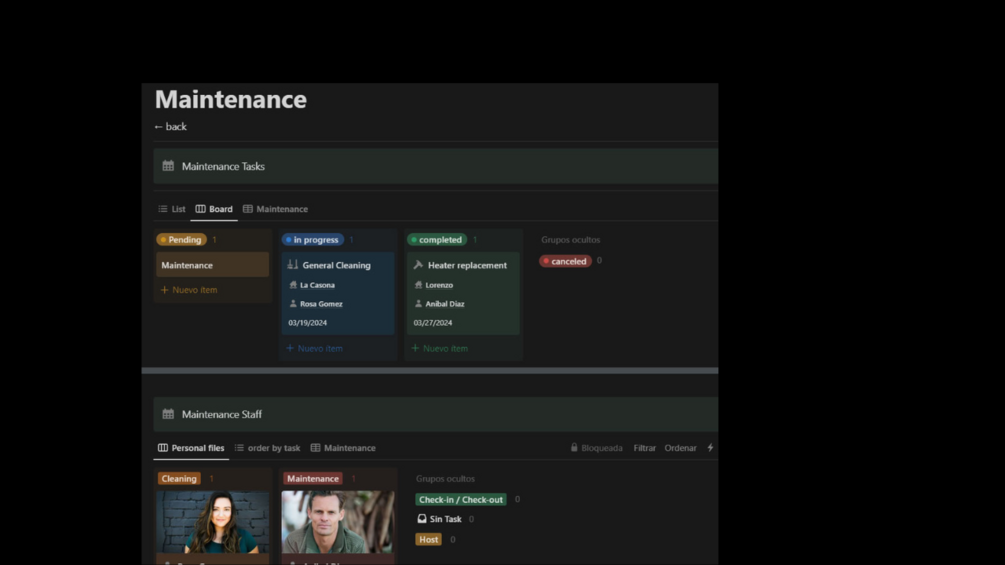Open the Maintenance Staff database title
This screenshot has width=1005, height=565.
(x=222, y=414)
